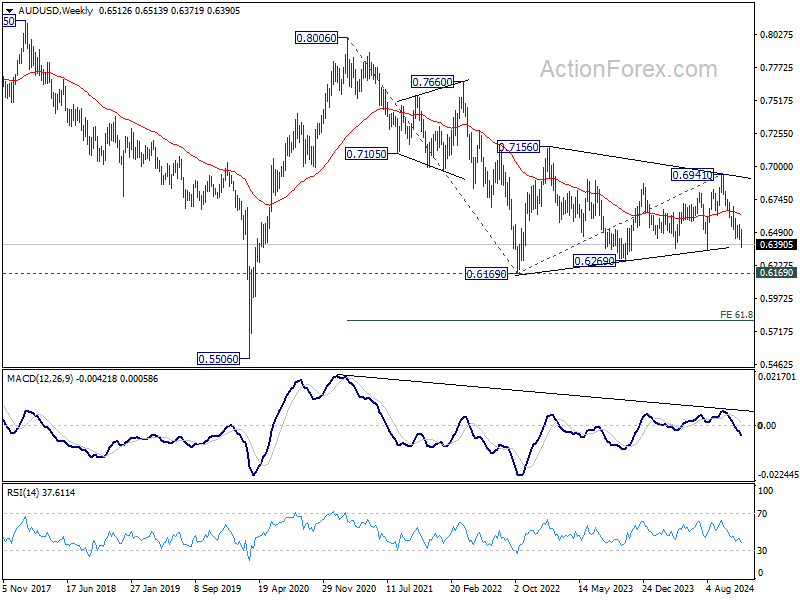Click the 0.57175 price axis value
This screenshot has height=600, width=800.
click(777, 332)
